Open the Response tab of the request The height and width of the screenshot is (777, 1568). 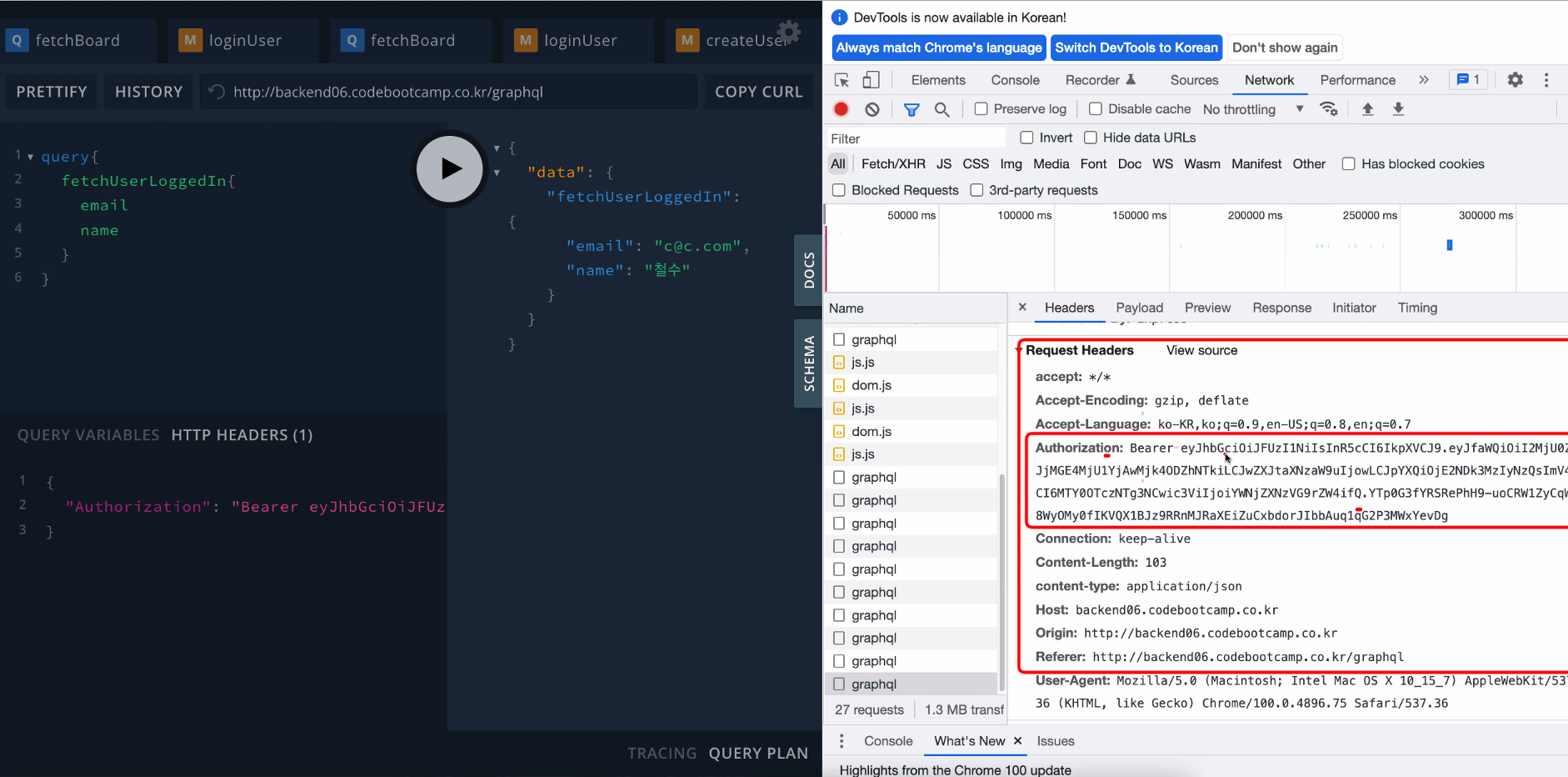click(x=1281, y=308)
